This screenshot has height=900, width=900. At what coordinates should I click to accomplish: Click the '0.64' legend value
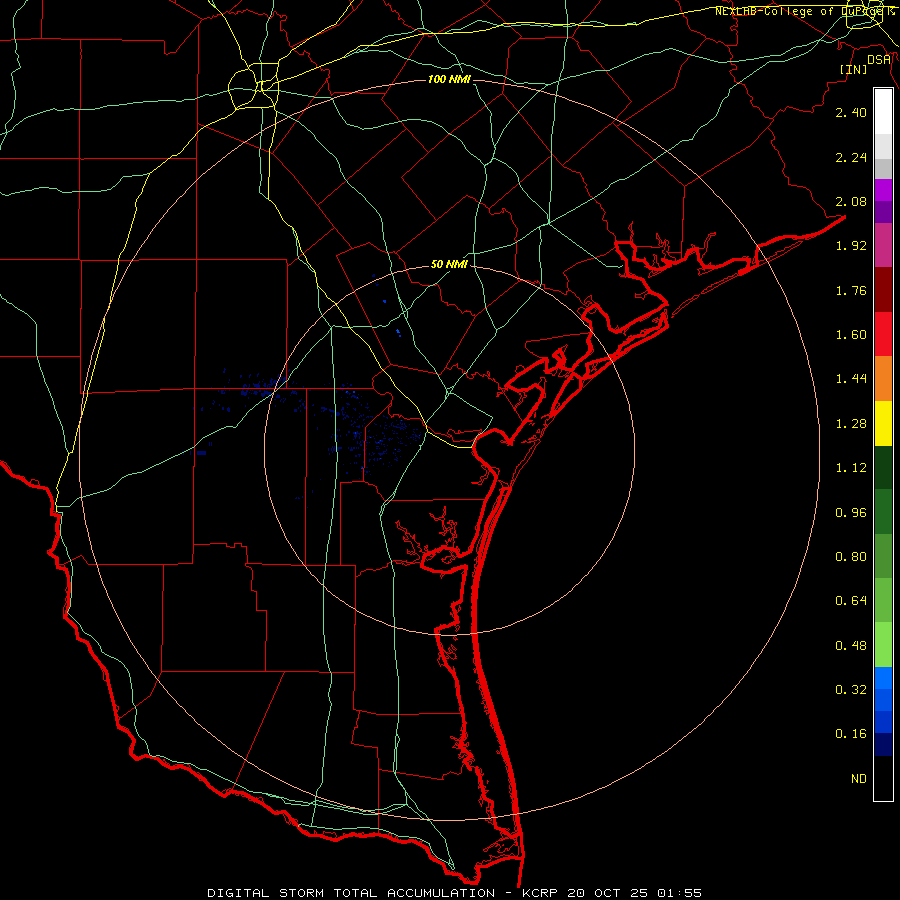pos(851,601)
